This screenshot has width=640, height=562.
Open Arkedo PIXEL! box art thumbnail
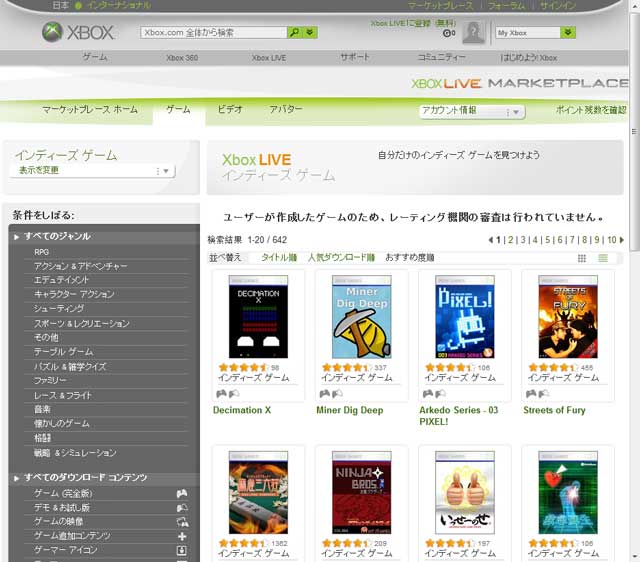coord(465,317)
